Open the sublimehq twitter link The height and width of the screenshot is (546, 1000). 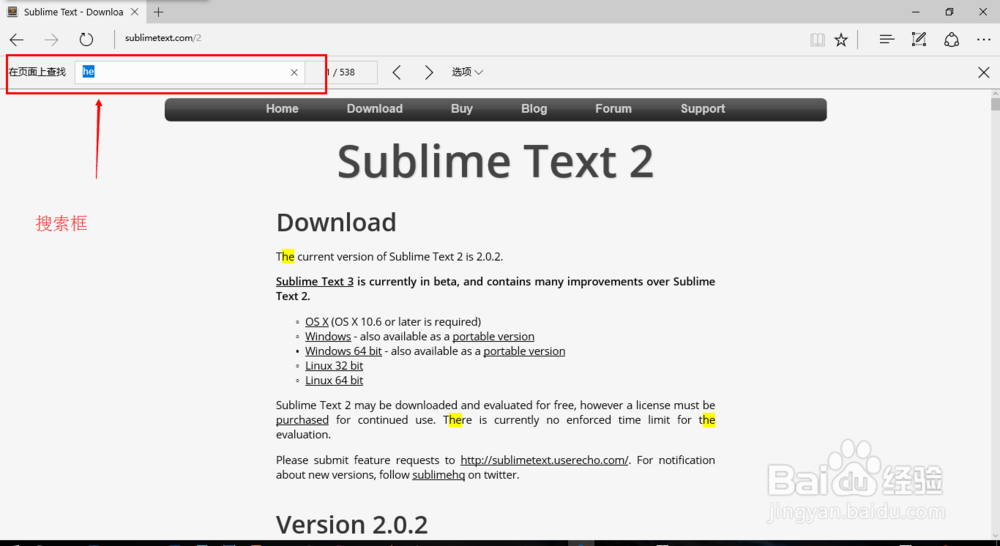pos(439,475)
